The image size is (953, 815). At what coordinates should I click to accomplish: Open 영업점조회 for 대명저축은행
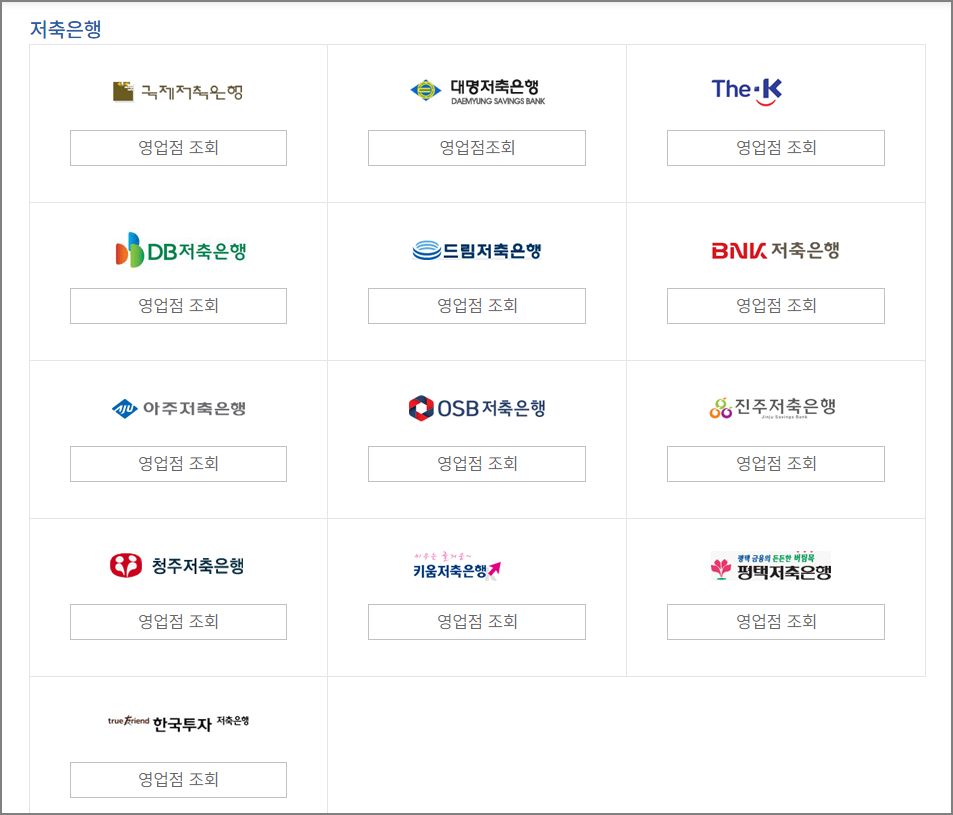pos(477,148)
